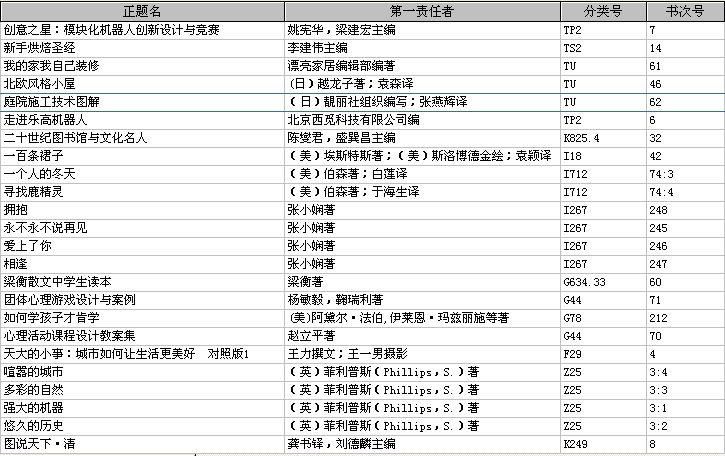
Task: Click the title 永不永不说再见
Action: point(45,228)
